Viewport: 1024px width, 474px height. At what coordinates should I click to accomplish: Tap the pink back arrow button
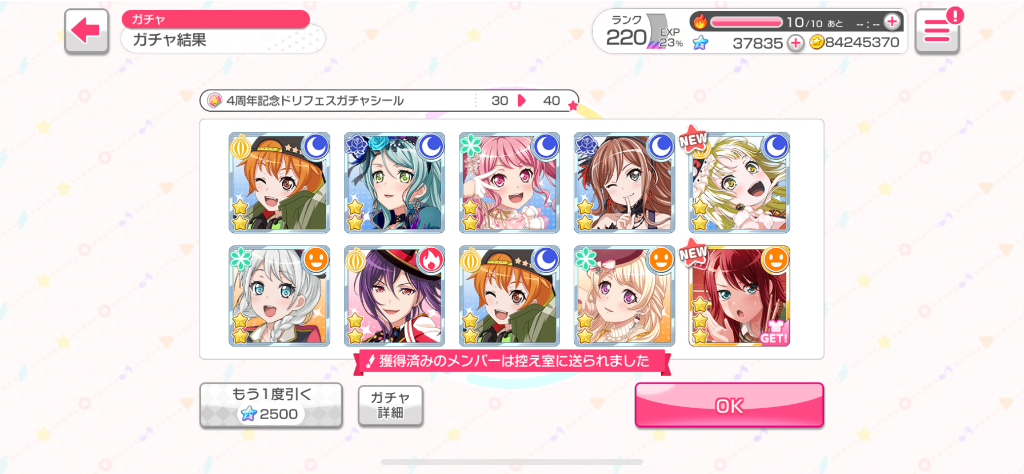tap(86, 31)
